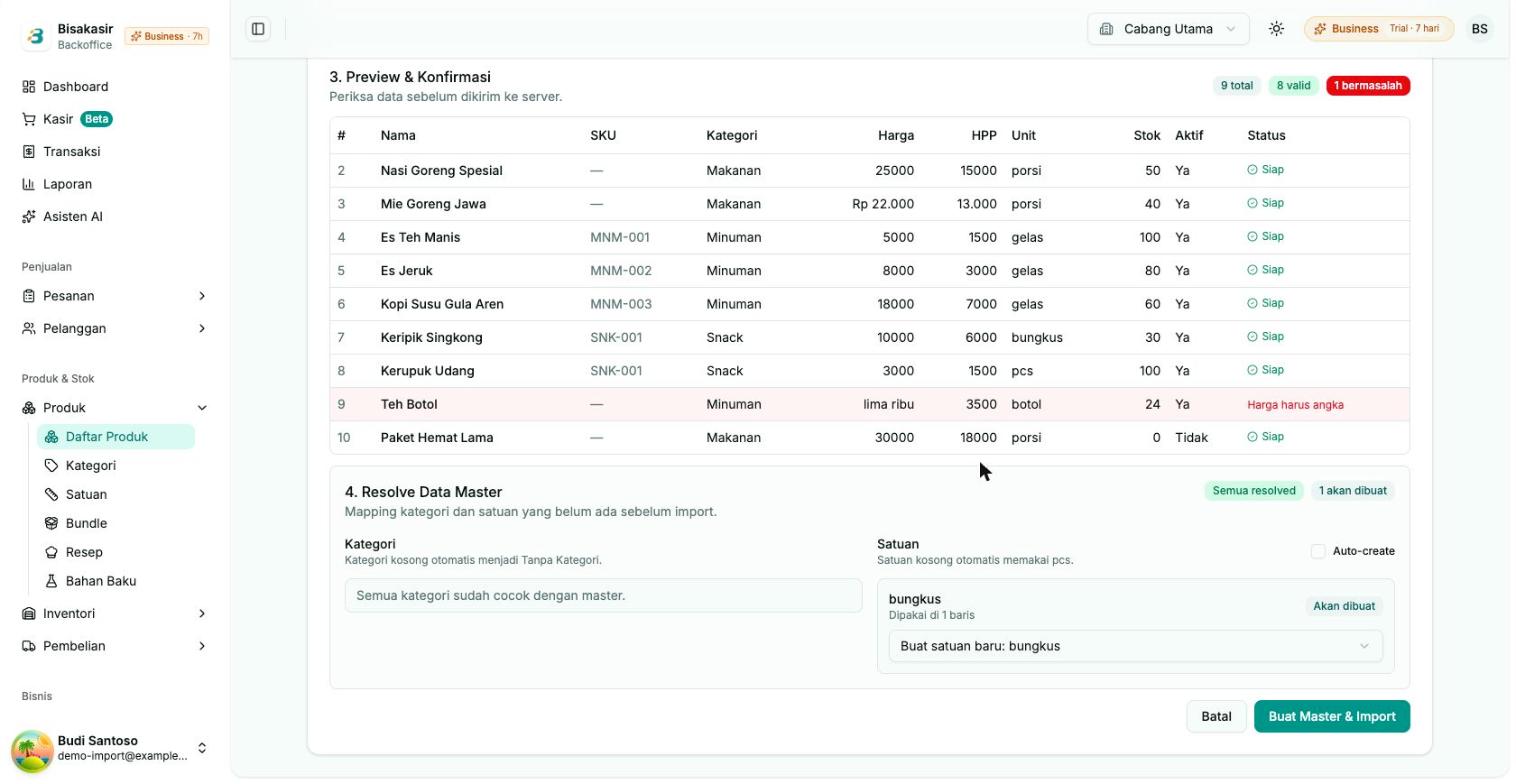
Task: Click the Akan dibuat tag for bungkus
Action: 1345,606
